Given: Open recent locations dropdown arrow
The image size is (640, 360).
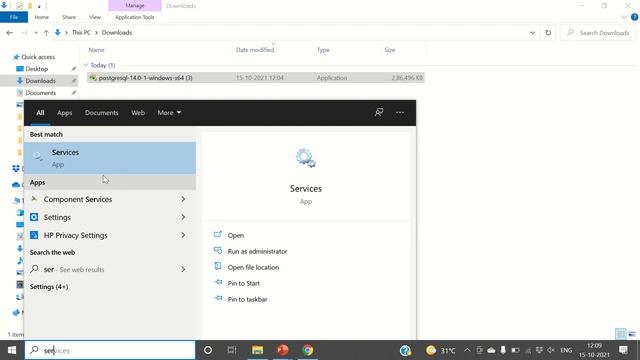Looking at the screenshot, I should (x=36, y=33).
